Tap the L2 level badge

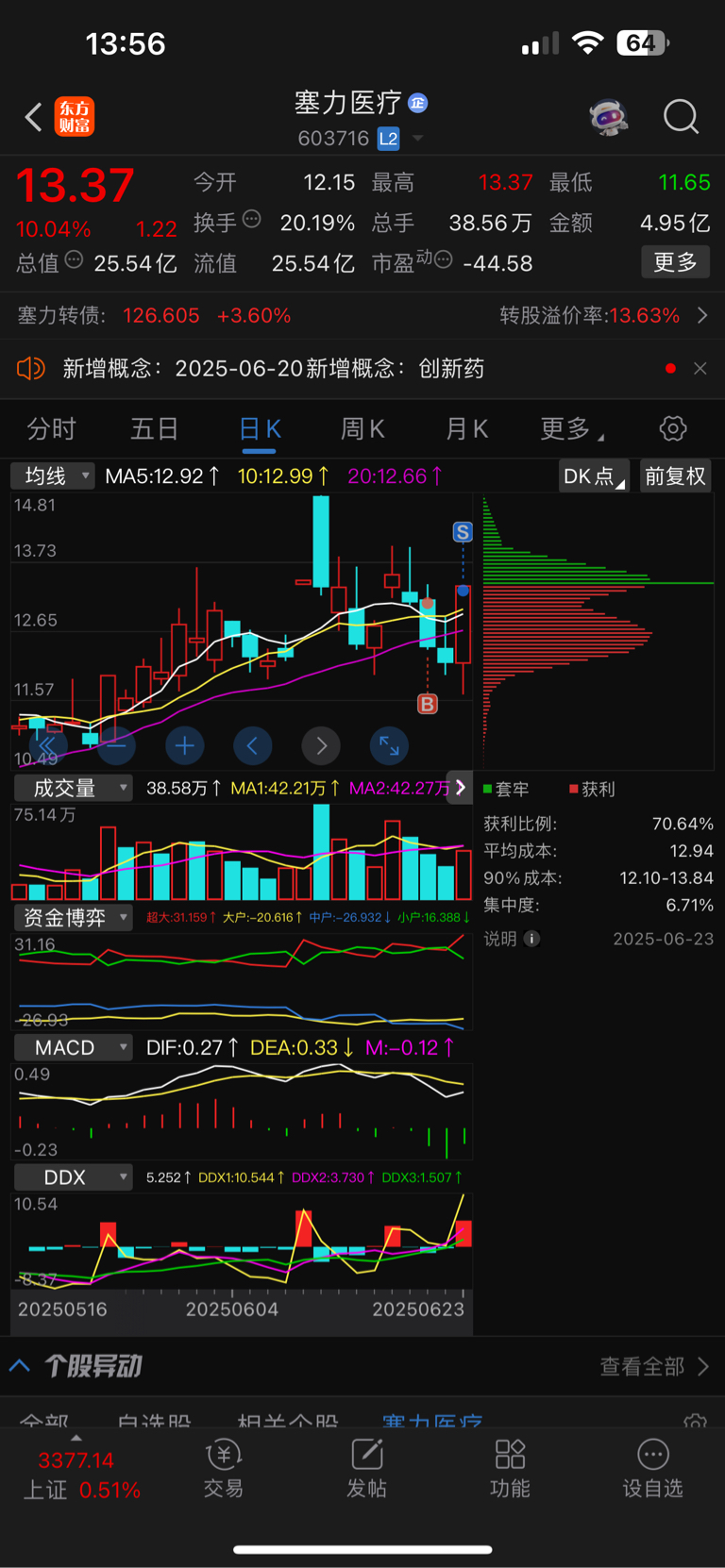pyautogui.click(x=389, y=139)
